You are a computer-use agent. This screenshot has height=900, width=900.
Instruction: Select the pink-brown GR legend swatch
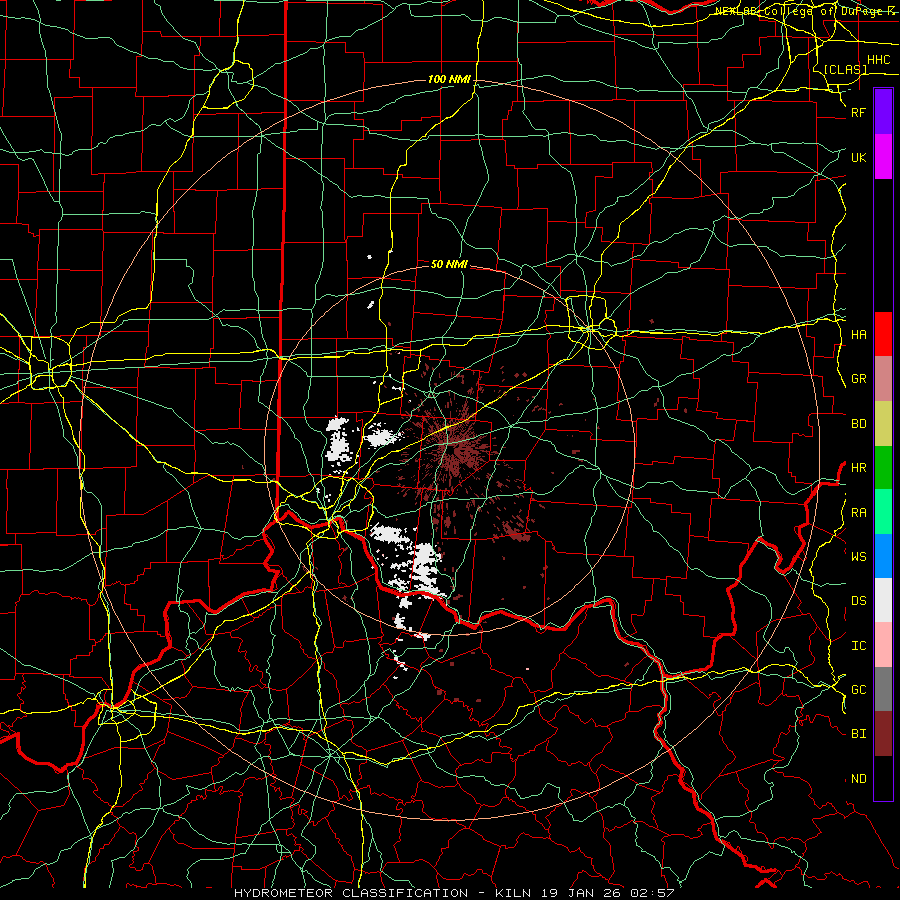pos(883,379)
